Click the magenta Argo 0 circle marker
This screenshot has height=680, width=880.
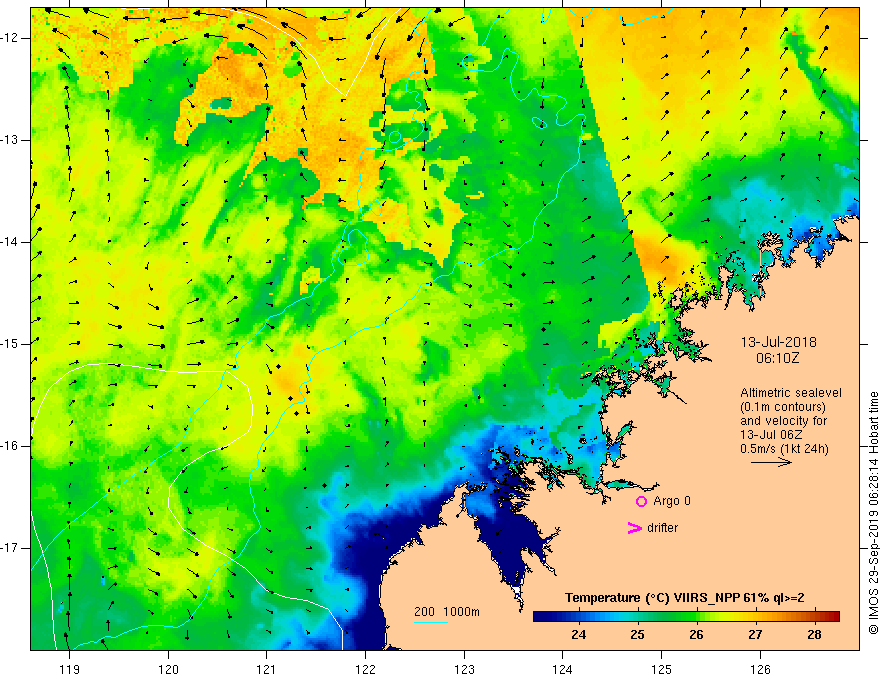[641, 501]
